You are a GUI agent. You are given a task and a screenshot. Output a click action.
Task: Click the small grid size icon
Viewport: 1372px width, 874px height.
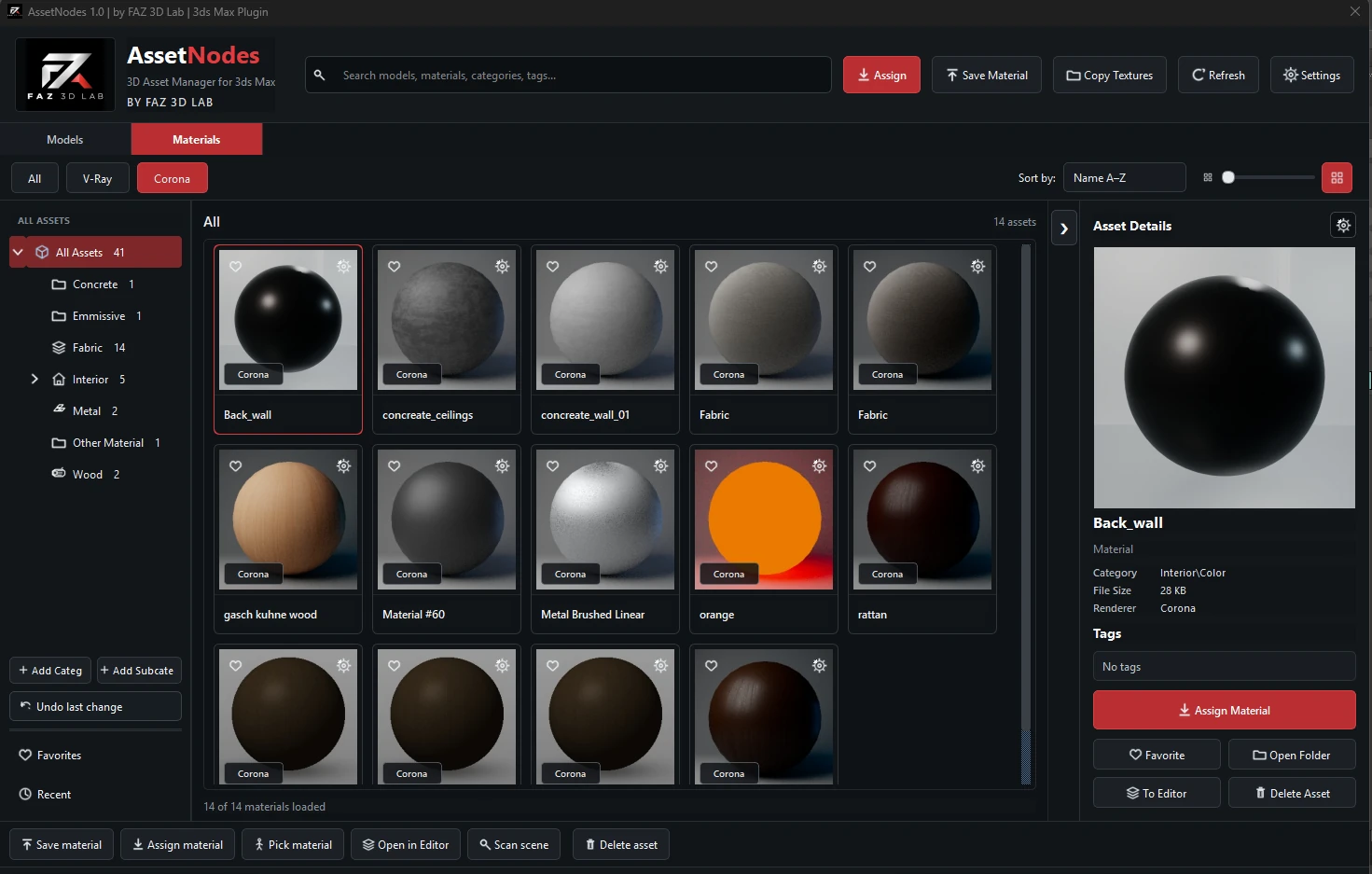1208,178
